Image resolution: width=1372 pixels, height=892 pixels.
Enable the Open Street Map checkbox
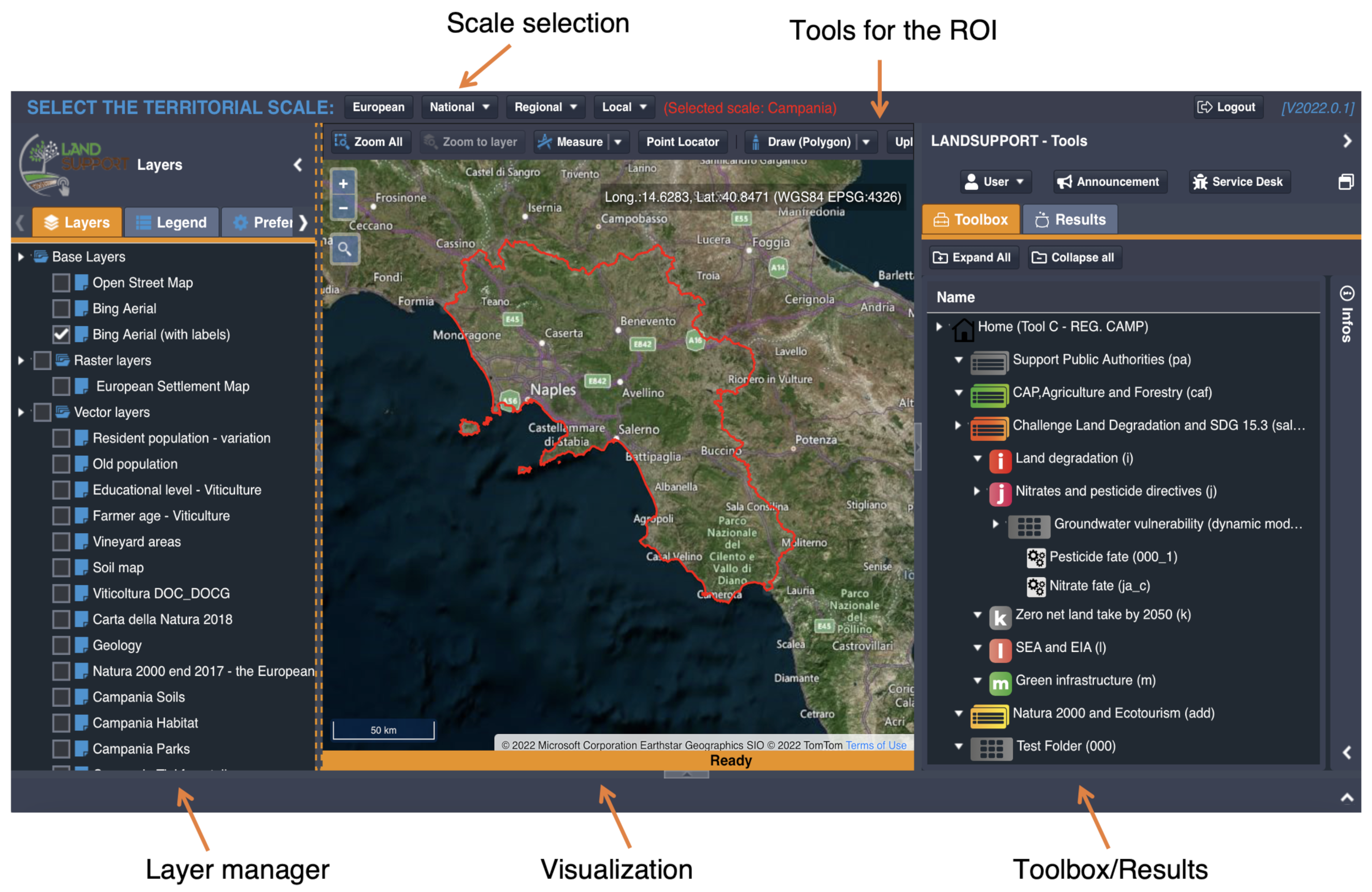point(61,282)
